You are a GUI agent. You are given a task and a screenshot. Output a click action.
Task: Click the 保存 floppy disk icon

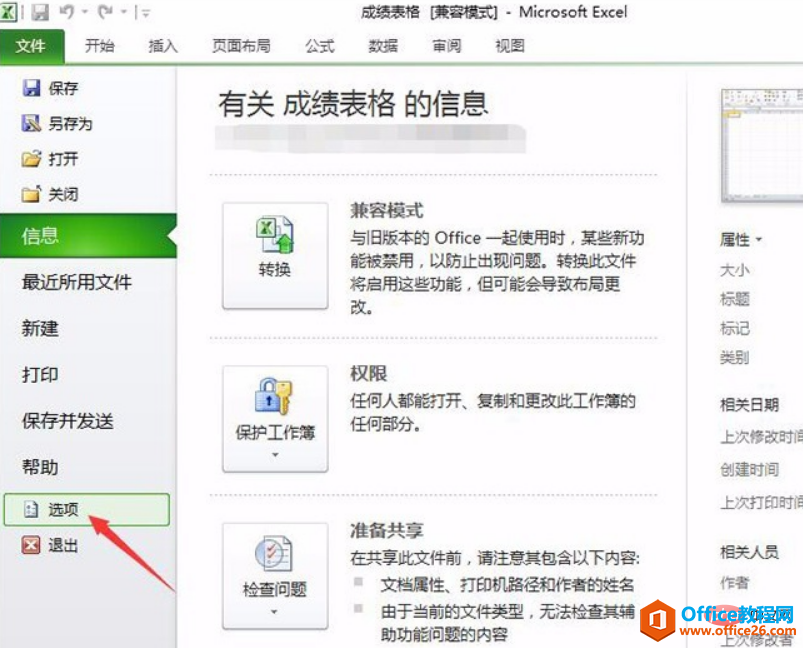click(x=31, y=88)
